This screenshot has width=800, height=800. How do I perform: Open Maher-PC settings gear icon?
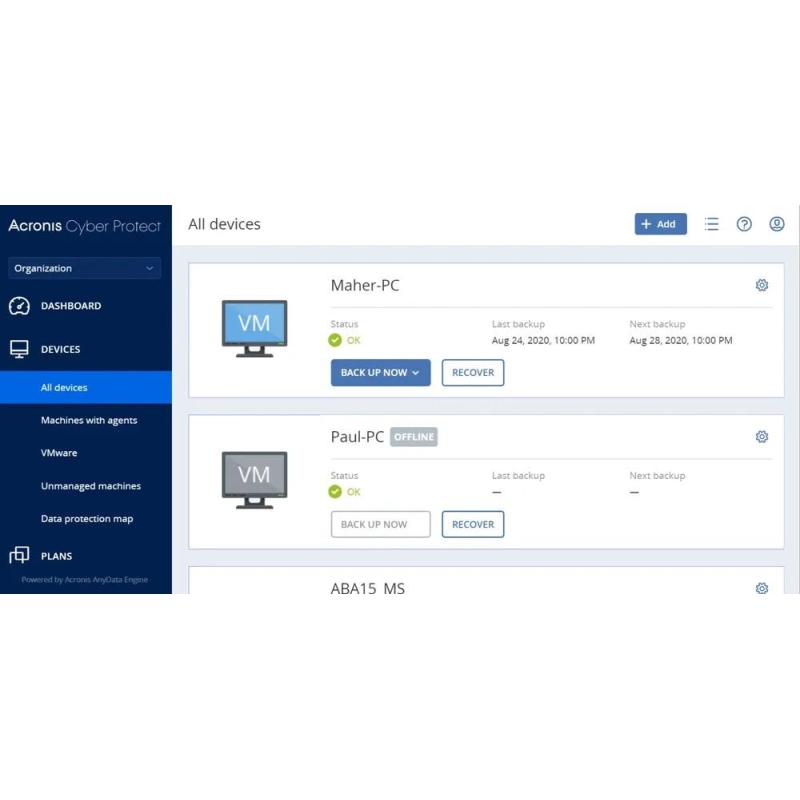point(762,285)
